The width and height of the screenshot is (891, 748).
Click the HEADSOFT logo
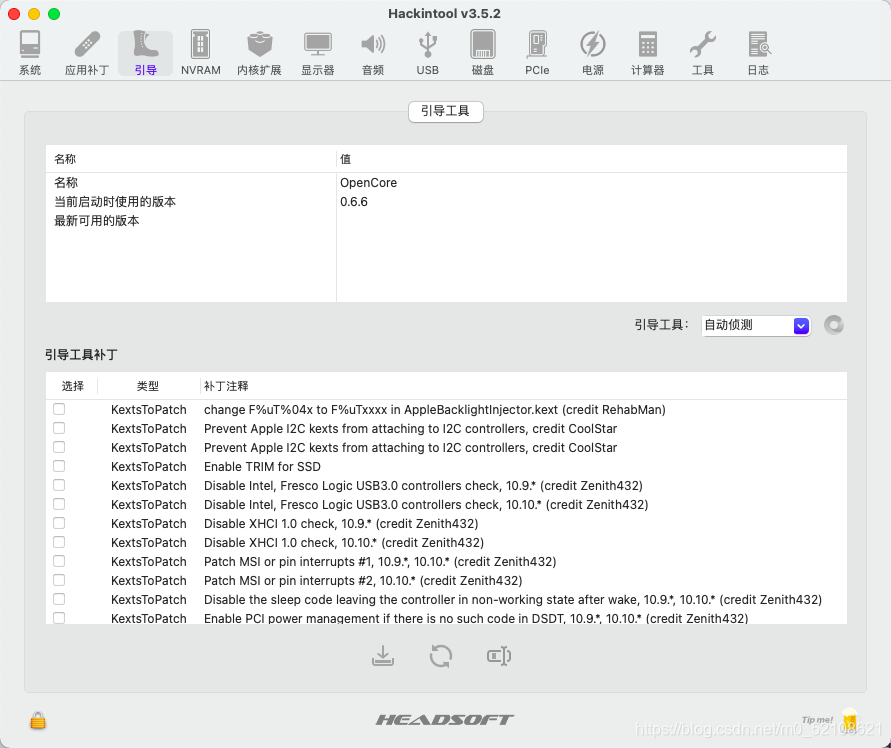444,720
